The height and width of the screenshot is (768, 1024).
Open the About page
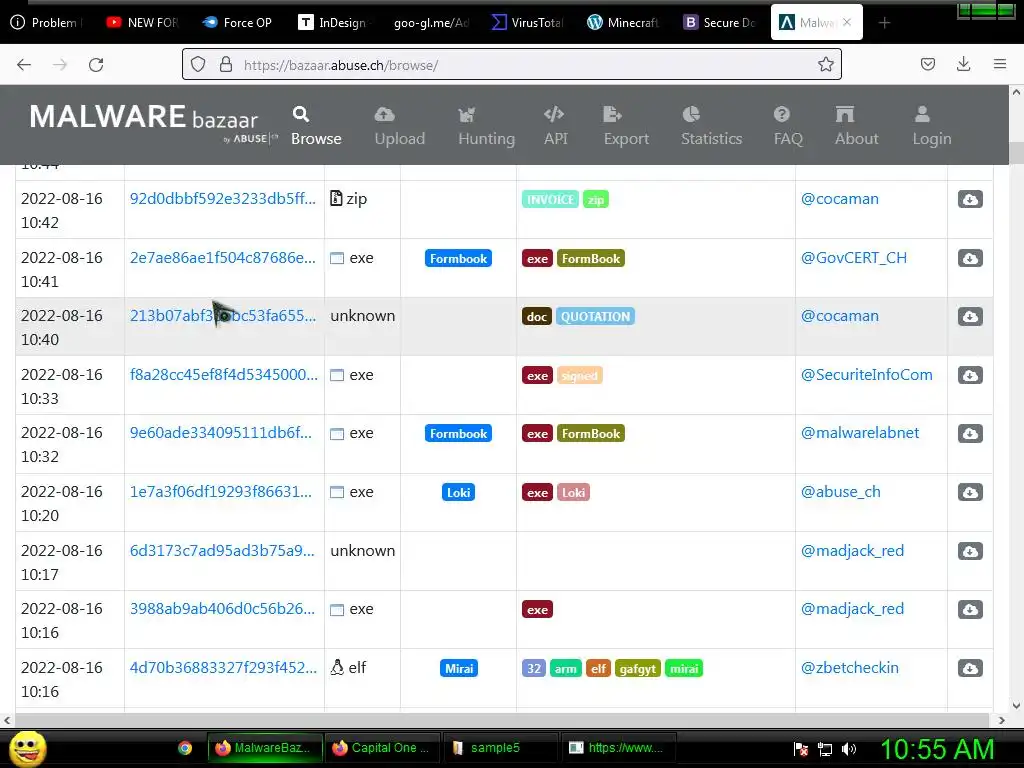pos(856,126)
